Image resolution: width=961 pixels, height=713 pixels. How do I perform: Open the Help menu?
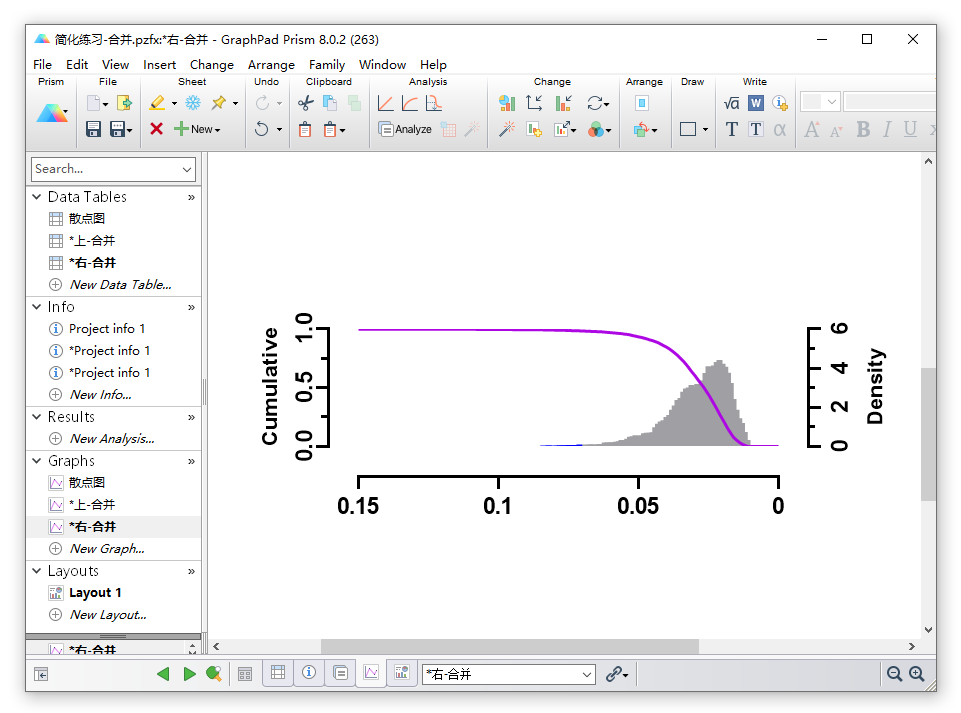[x=433, y=64]
